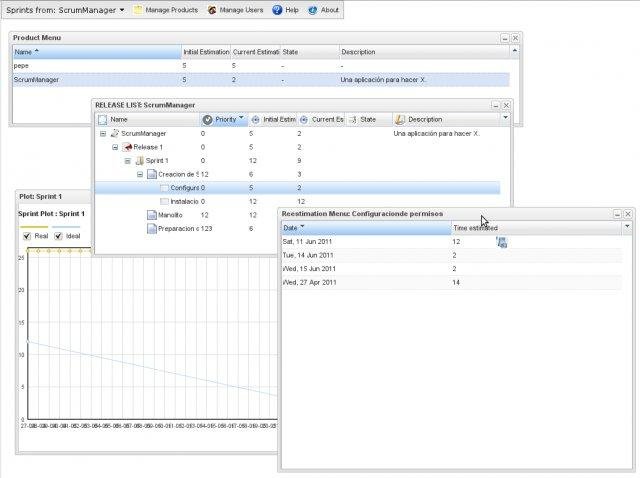Click Initial Estim column icon in Release List
Viewport: 640px width, 478px height.
point(255,120)
